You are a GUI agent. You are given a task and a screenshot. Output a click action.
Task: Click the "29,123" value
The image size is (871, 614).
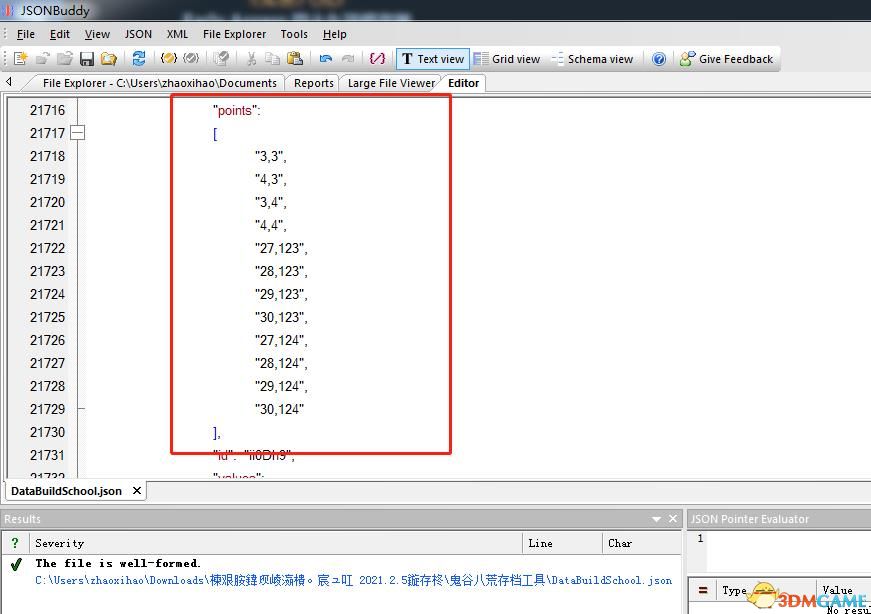tap(281, 294)
